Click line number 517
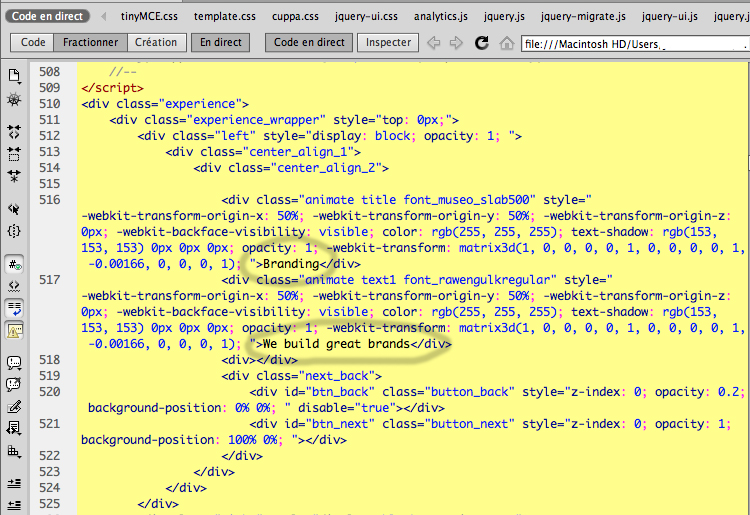The image size is (750, 515). (50, 280)
